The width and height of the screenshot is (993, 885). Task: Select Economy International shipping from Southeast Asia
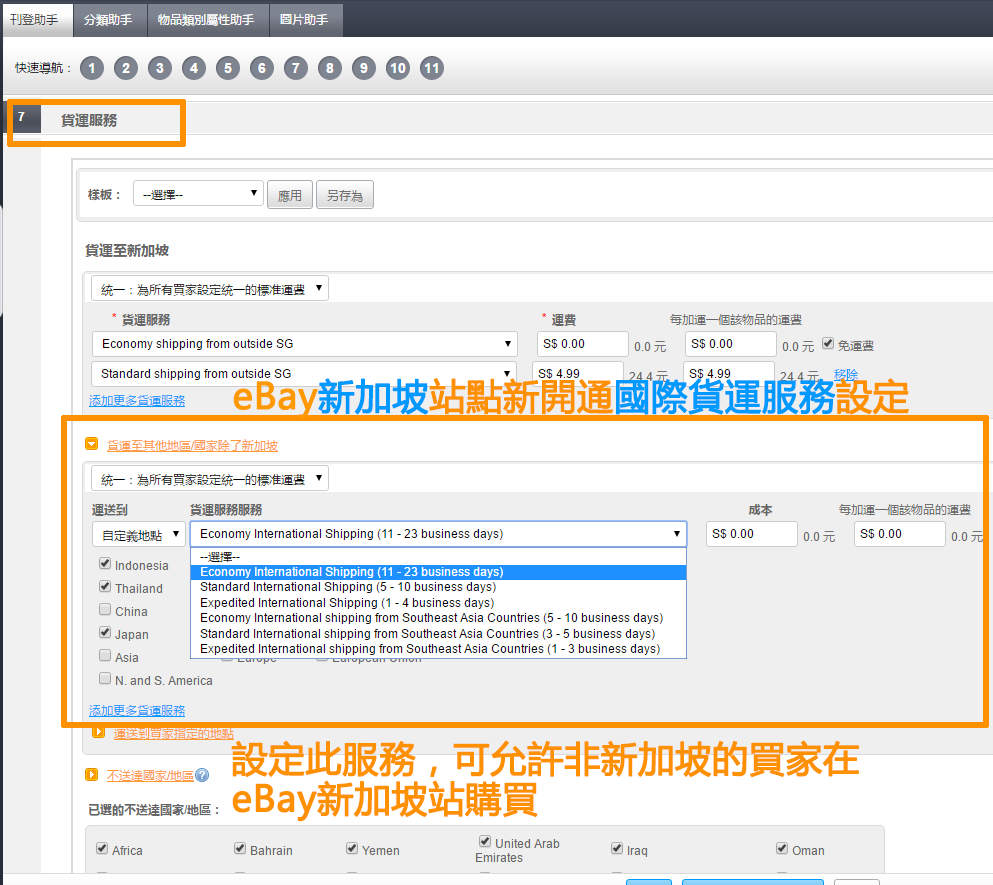[438, 618]
